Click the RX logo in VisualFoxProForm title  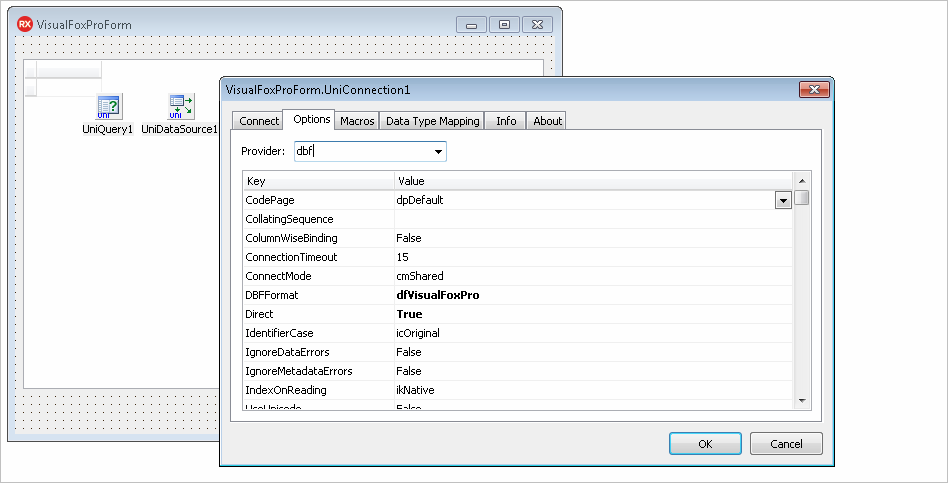(25, 24)
